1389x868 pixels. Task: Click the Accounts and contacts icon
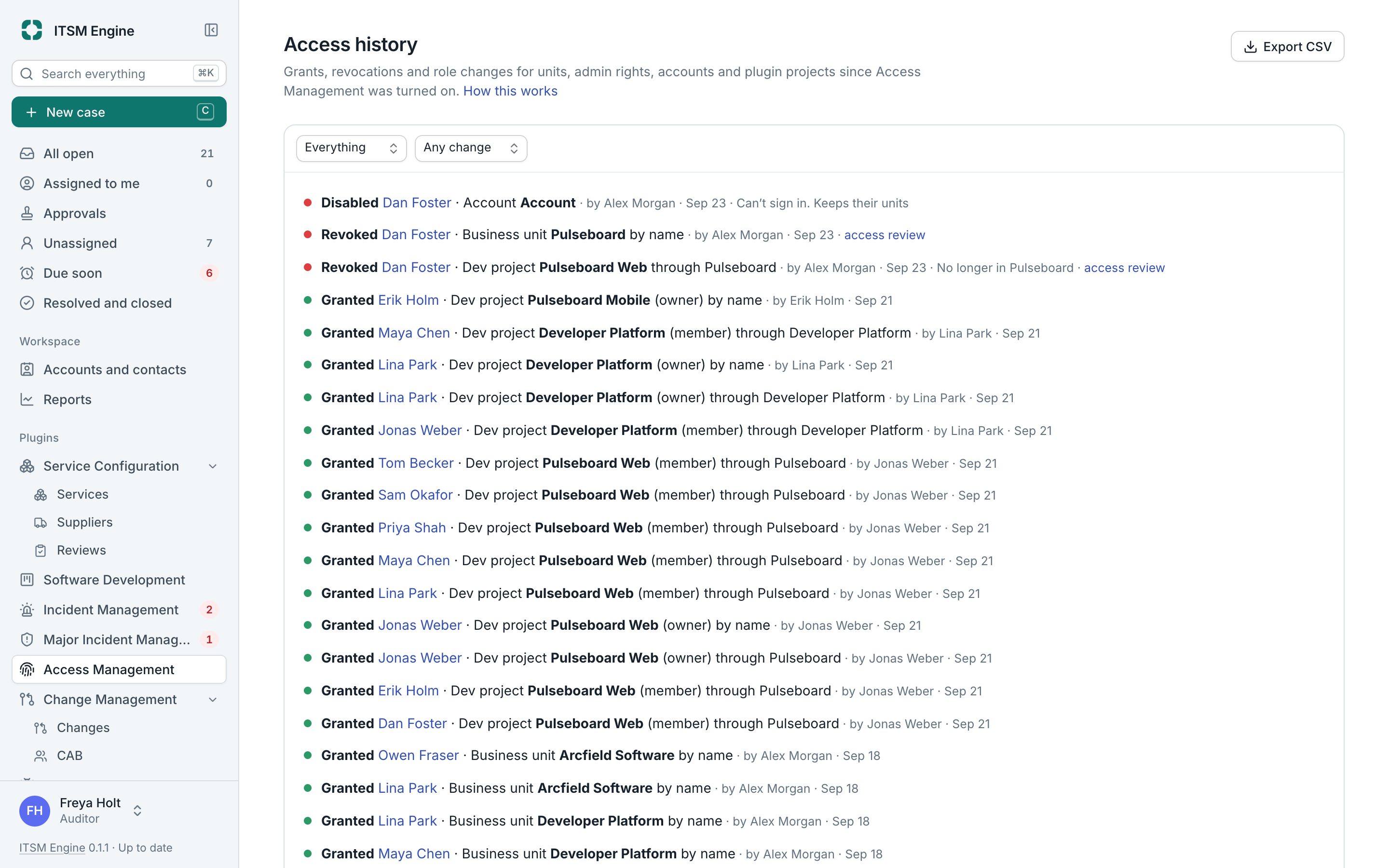tap(27, 369)
